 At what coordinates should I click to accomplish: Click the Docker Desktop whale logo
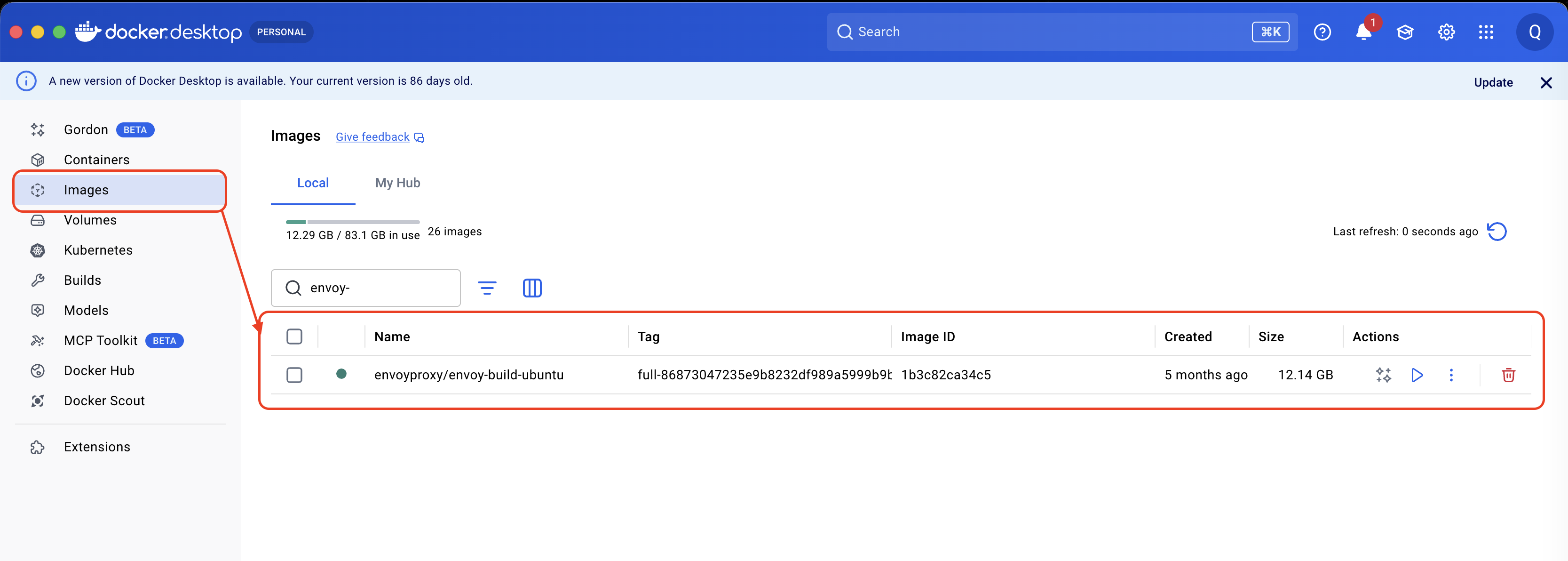[x=87, y=31]
